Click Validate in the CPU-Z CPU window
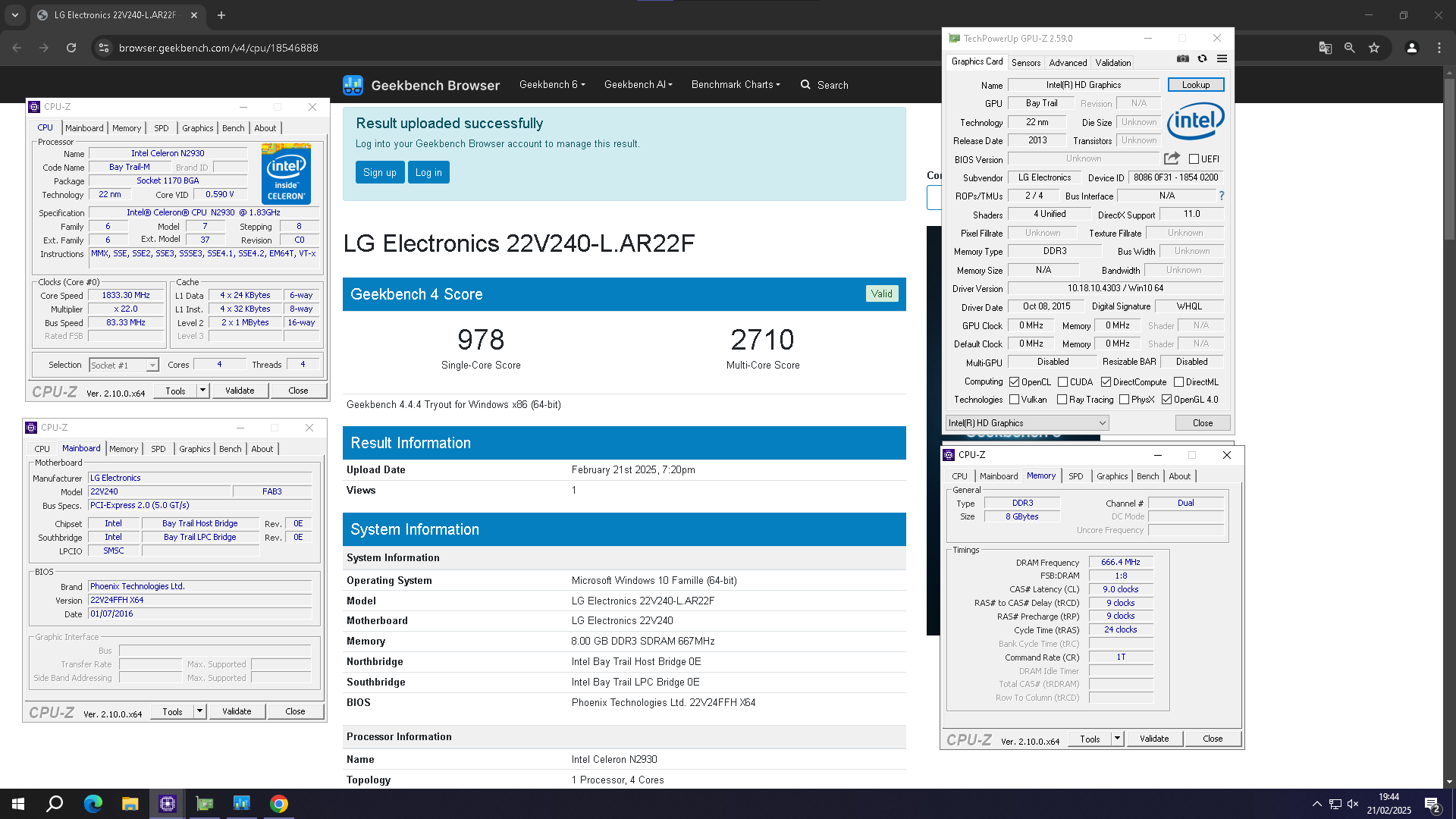Screen dimensions: 1456x819 pos(240,391)
